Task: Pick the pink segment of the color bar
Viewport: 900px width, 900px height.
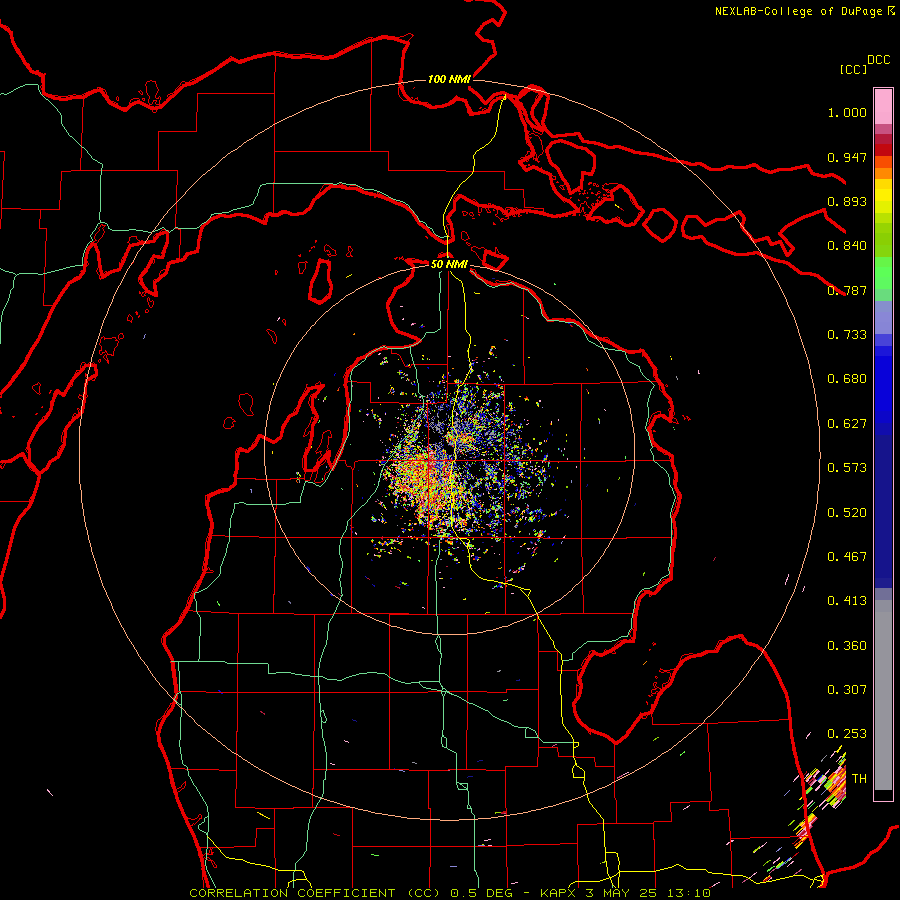Action: point(883,106)
